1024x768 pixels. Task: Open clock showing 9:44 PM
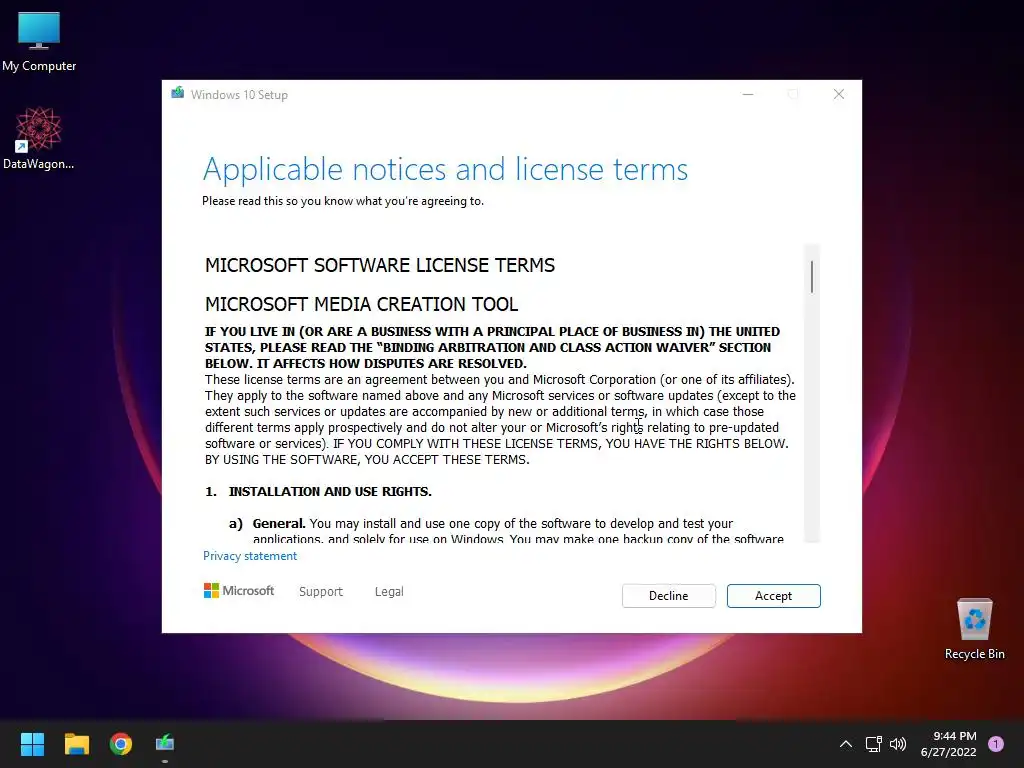coord(949,744)
